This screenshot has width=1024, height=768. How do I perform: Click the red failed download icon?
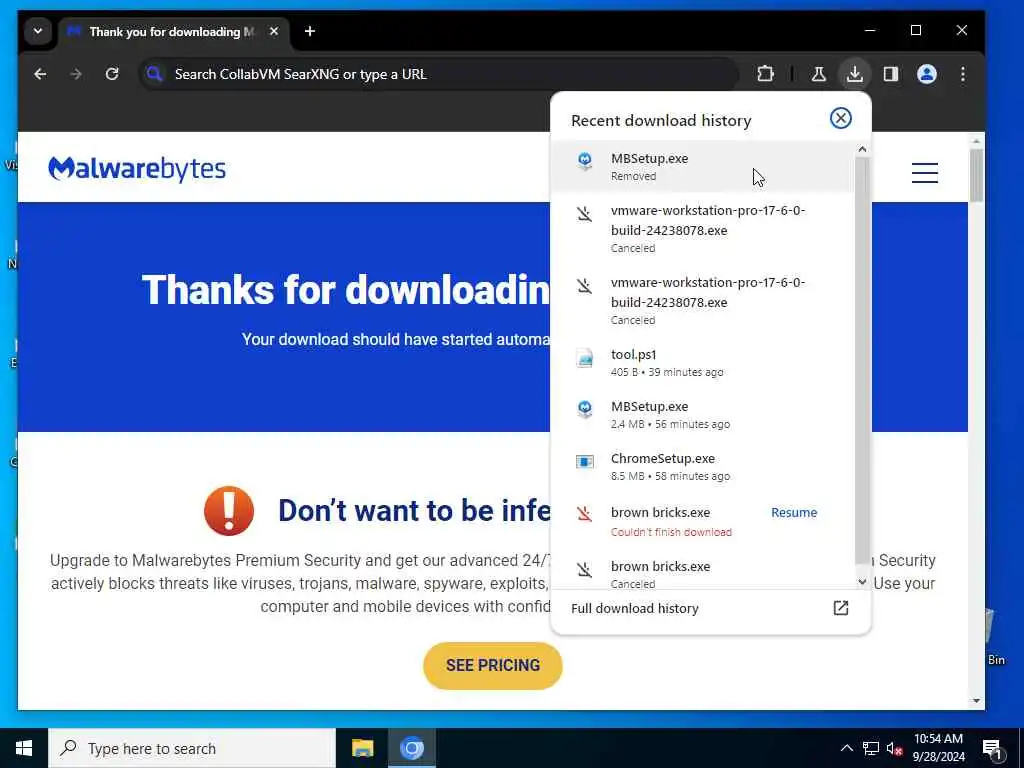tap(584, 514)
